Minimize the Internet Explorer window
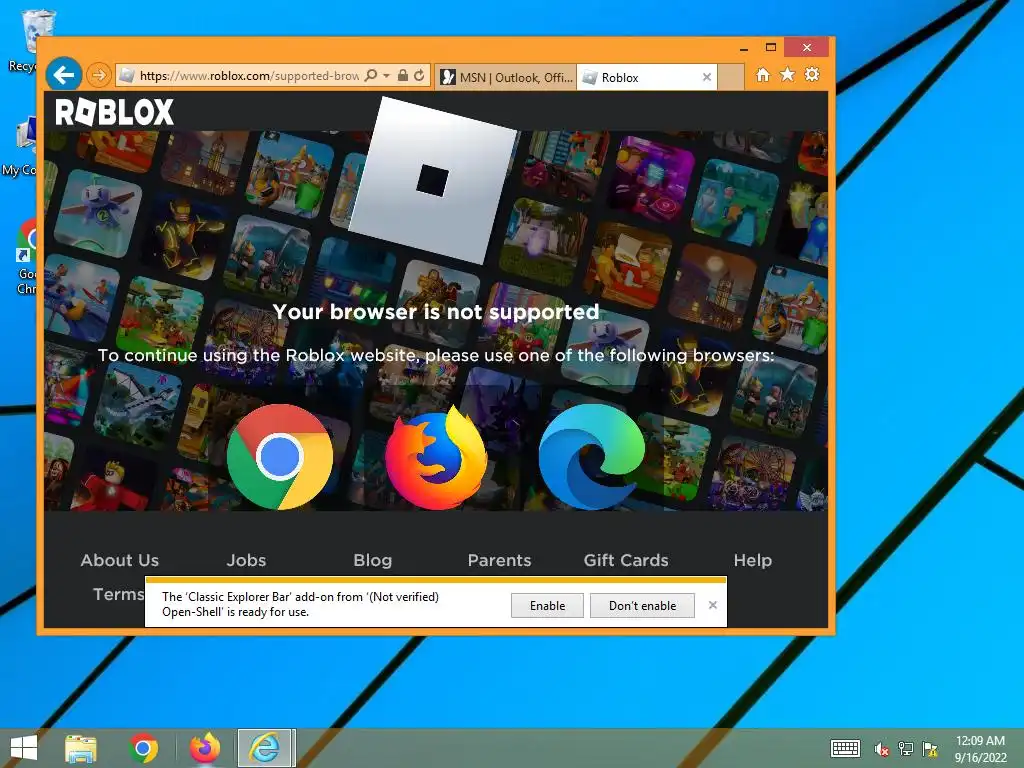 coord(744,48)
